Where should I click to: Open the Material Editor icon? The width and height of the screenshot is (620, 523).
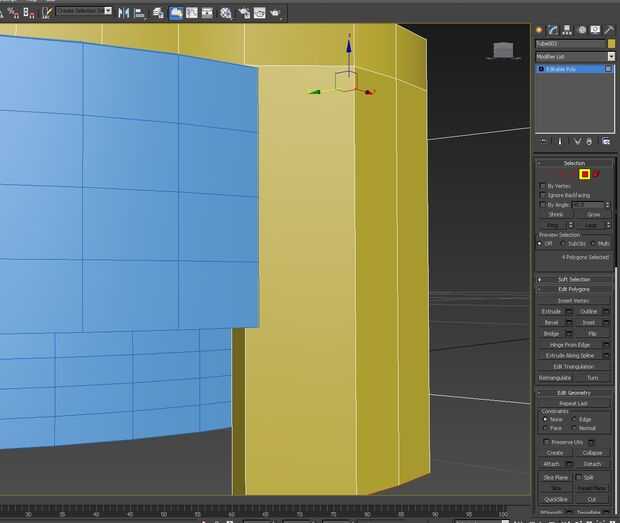[226, 13]
